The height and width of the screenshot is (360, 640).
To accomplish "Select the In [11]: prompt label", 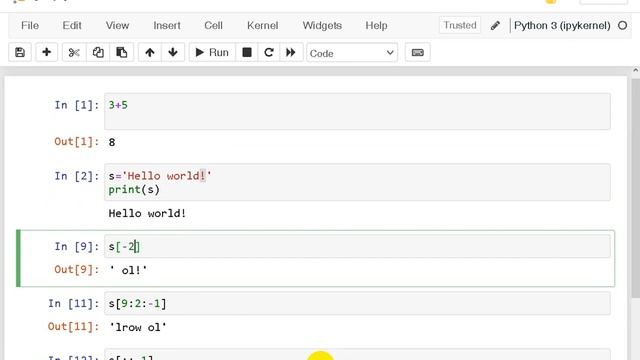I will click(73, 304).
